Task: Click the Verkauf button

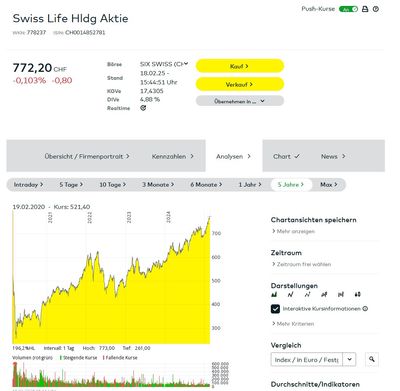Action: point(240,84)
